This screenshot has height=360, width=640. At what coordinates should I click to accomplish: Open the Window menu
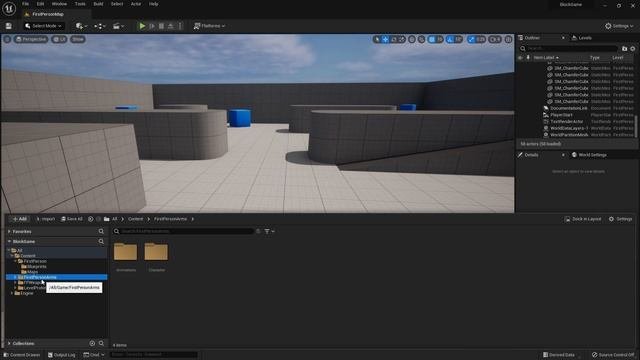(x=59, y=4)
